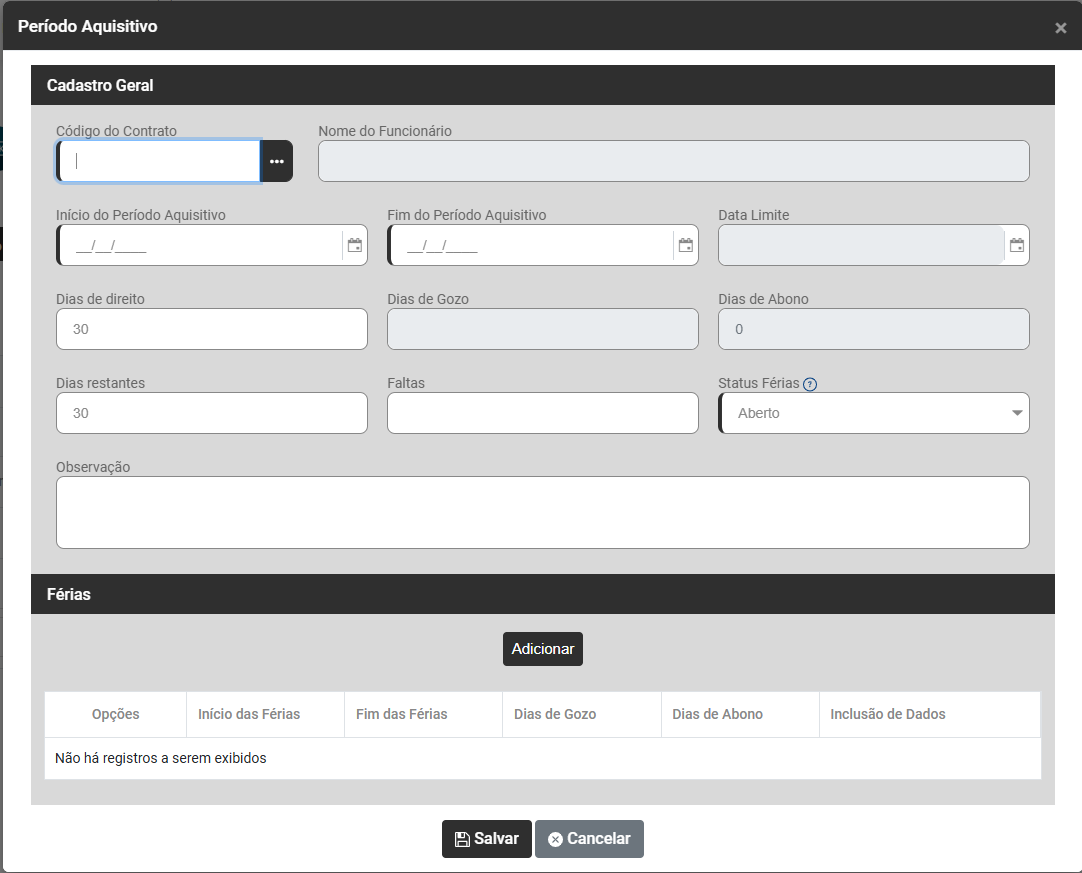Click the Dias de Gozo column header
The width and height of the screenshot is (1082, 873).
[555, 714]
